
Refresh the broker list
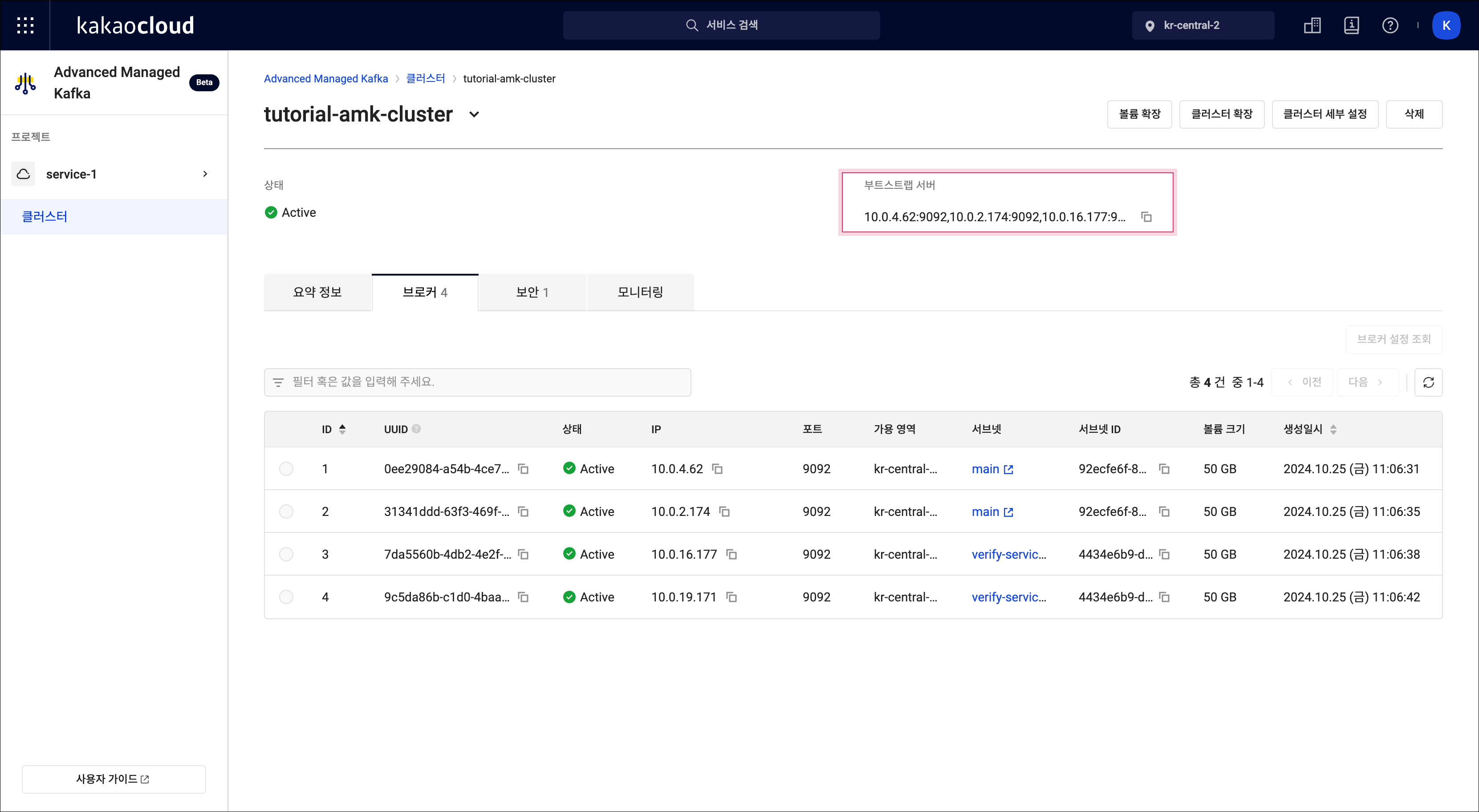1429,382
